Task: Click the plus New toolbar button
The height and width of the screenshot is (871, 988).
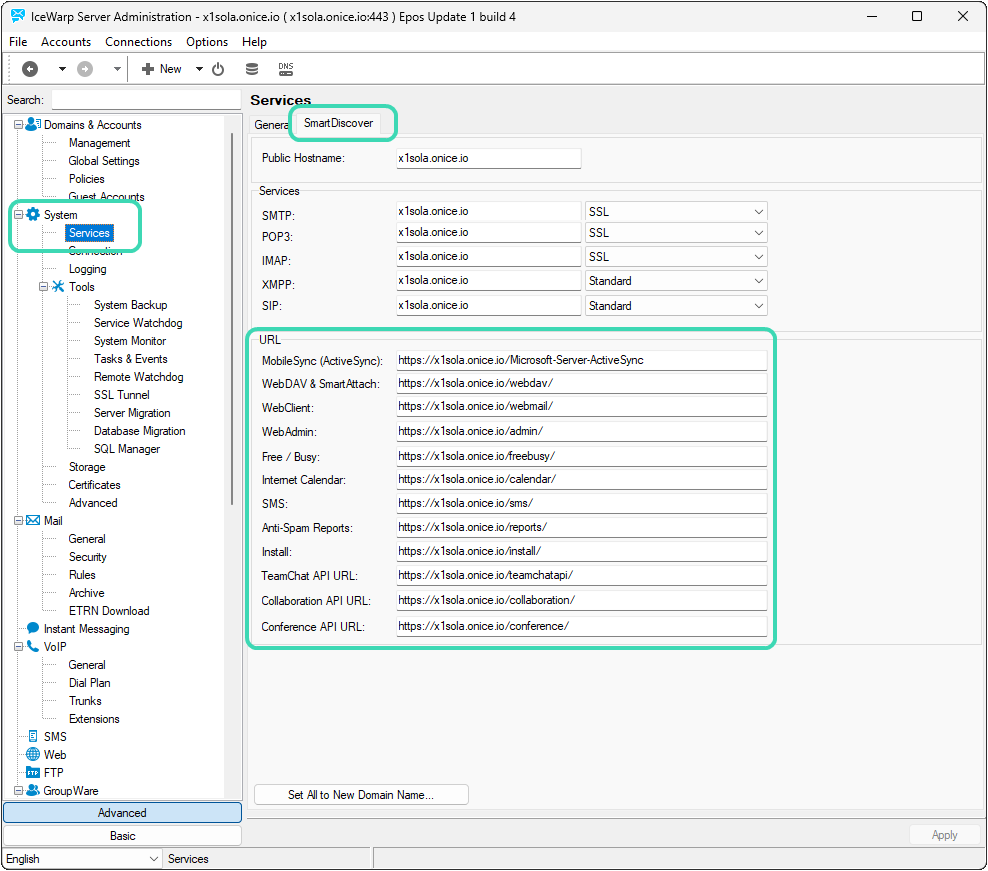Action: coord(162,69)
